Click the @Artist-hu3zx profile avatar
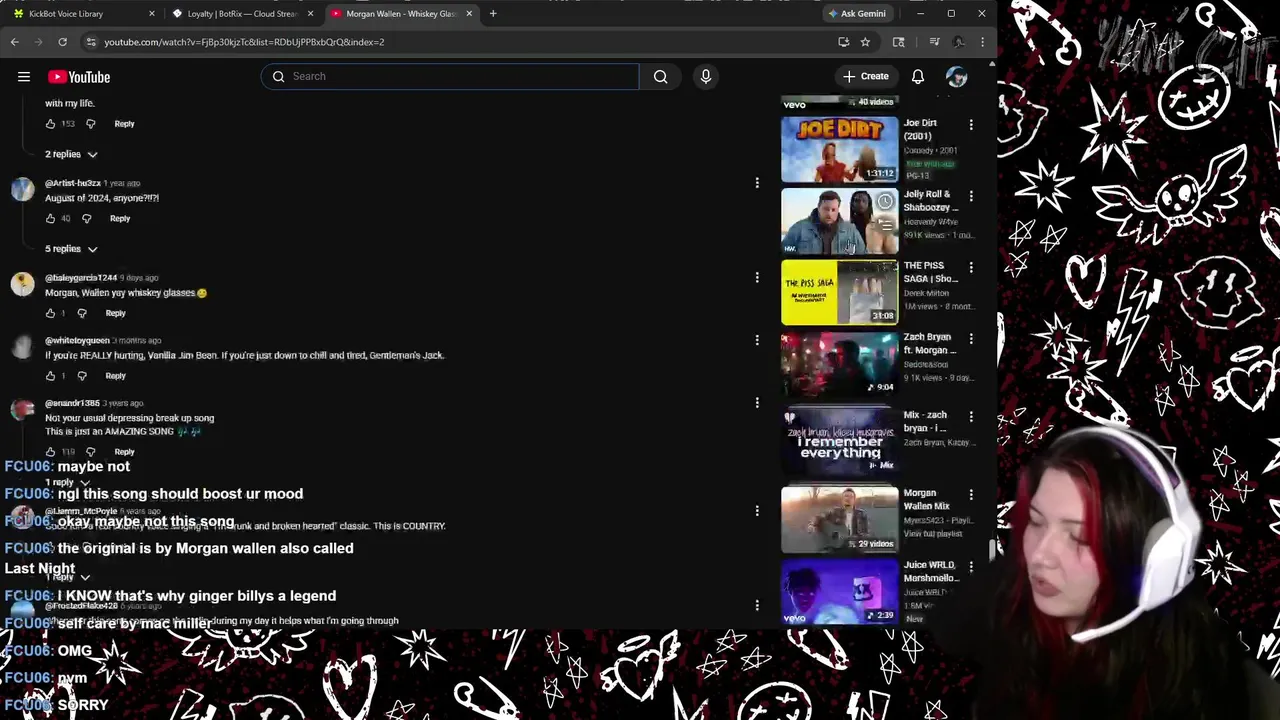Screen dimensions: 1280x720 click(x=22, y=190)
